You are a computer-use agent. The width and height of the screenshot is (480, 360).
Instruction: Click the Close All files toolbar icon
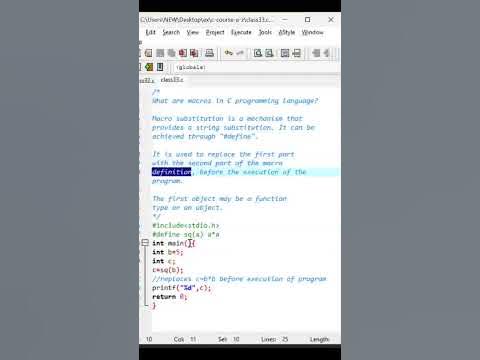point(194,53)
